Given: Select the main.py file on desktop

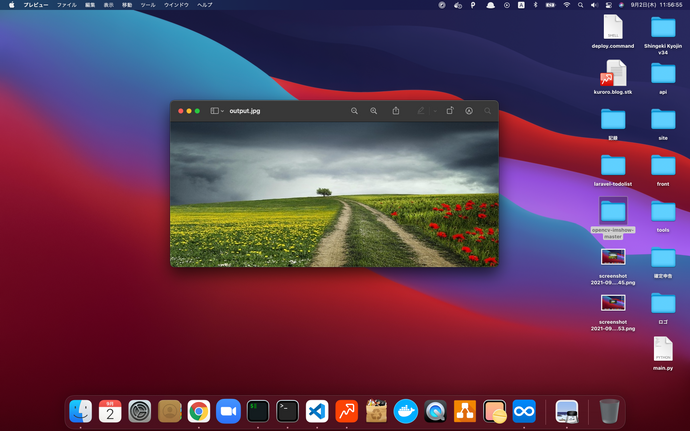Looking at the screenshot, I should (663, 349).
